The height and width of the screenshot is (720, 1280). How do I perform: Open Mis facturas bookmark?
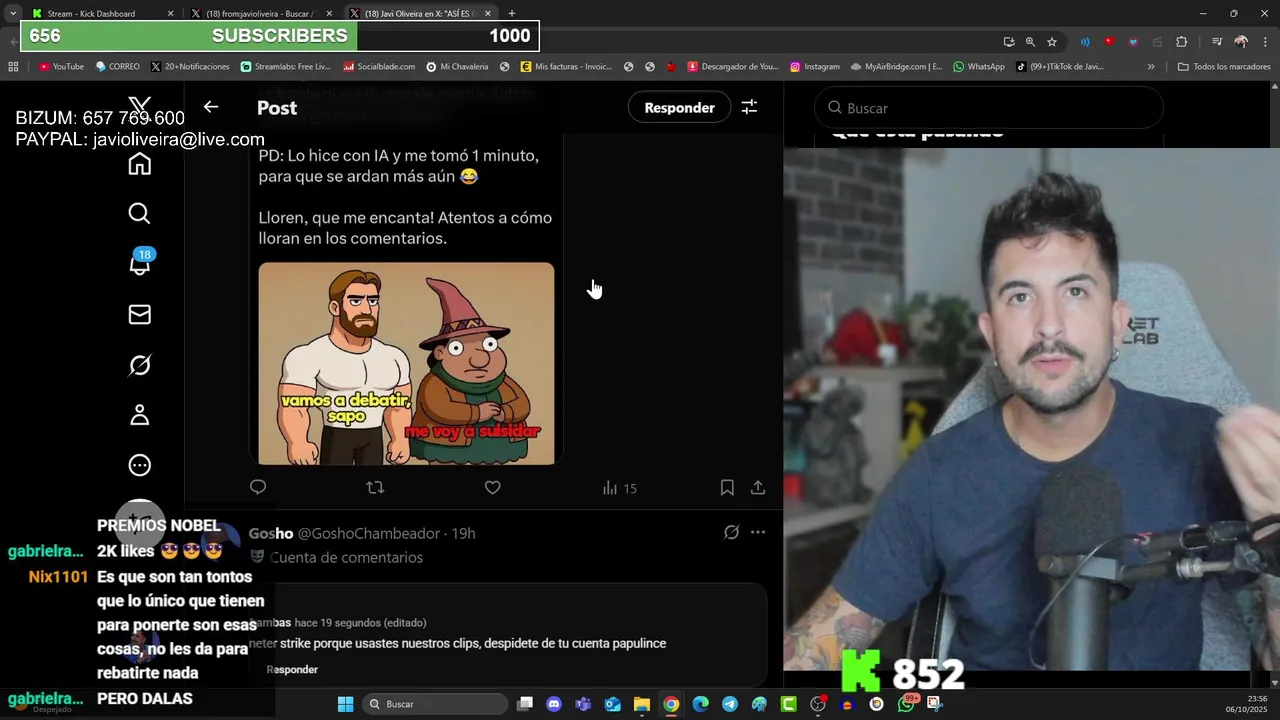tap(566, 67)
